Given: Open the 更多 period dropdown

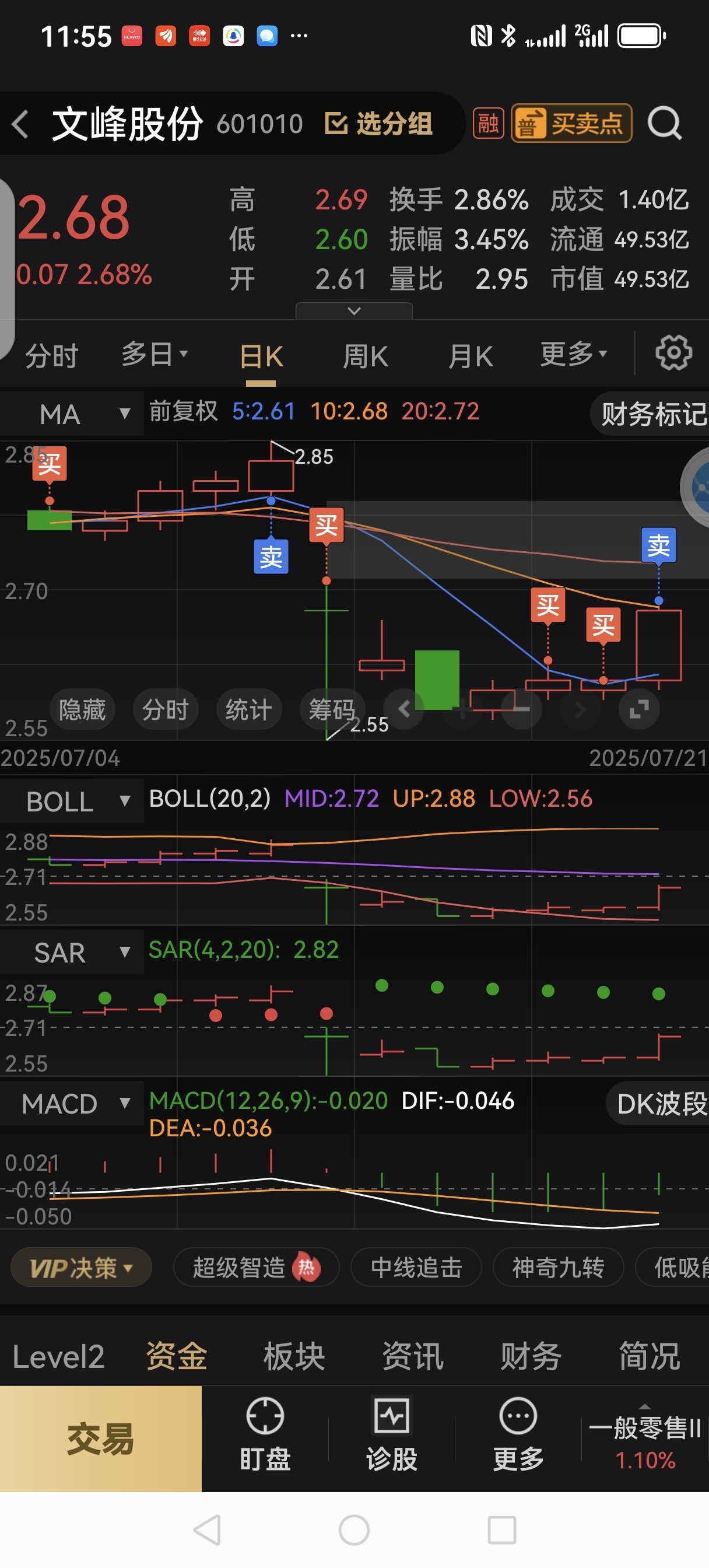Looking at the screenshot, I should point(574,354).
